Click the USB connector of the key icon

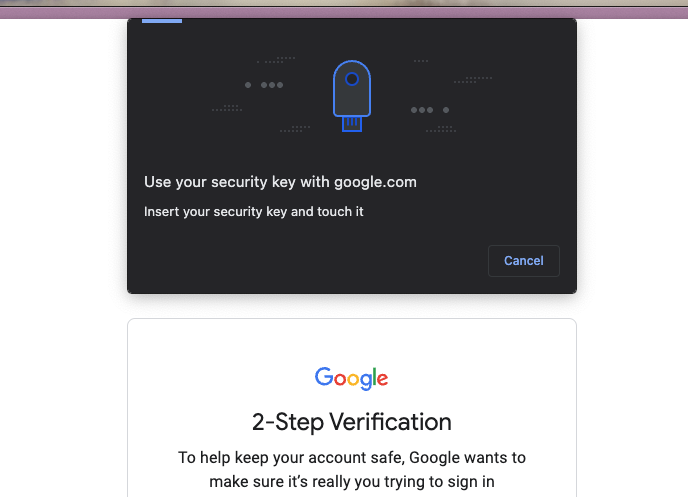click(x=352, y=124)
